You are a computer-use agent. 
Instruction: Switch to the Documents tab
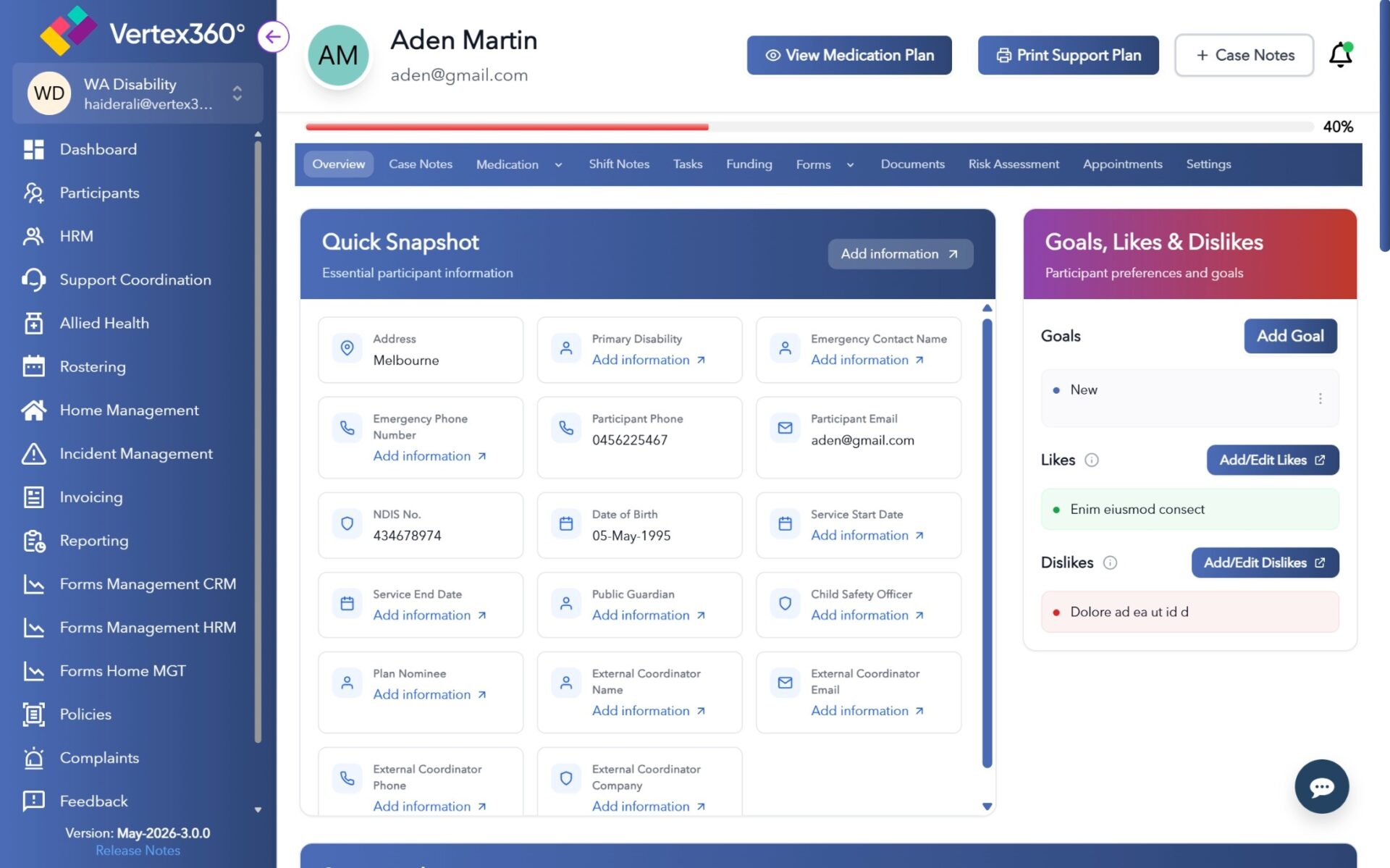coord(912,164)
